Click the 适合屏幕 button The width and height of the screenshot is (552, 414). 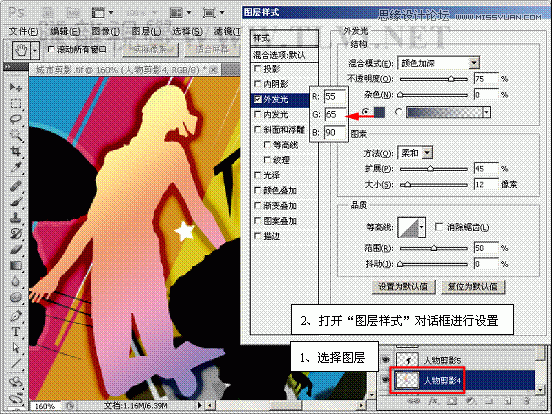(x=212, y=50)
